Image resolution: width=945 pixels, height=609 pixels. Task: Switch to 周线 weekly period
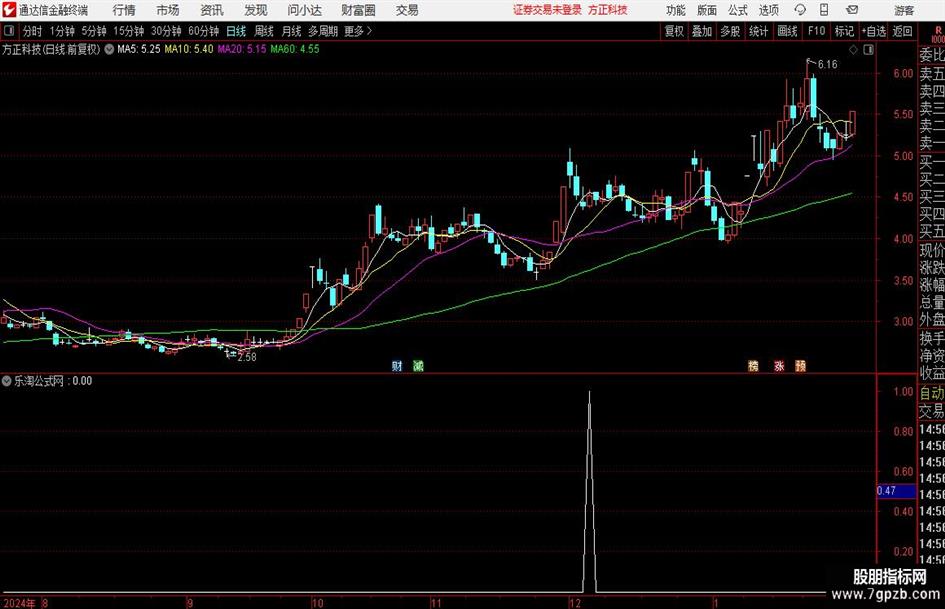coord(264,31)
